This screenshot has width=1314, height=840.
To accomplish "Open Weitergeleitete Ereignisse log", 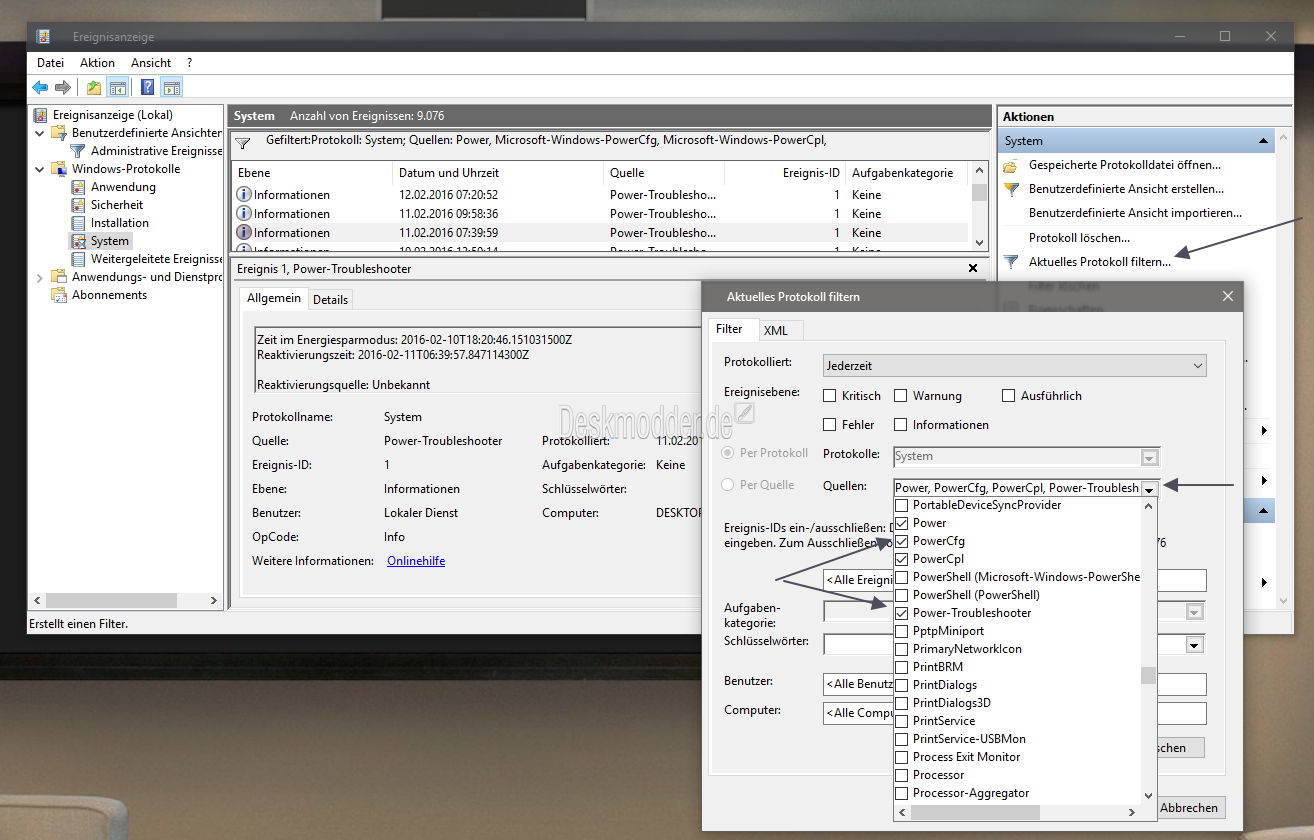I will pyautogui.click(x=155, y=259).
